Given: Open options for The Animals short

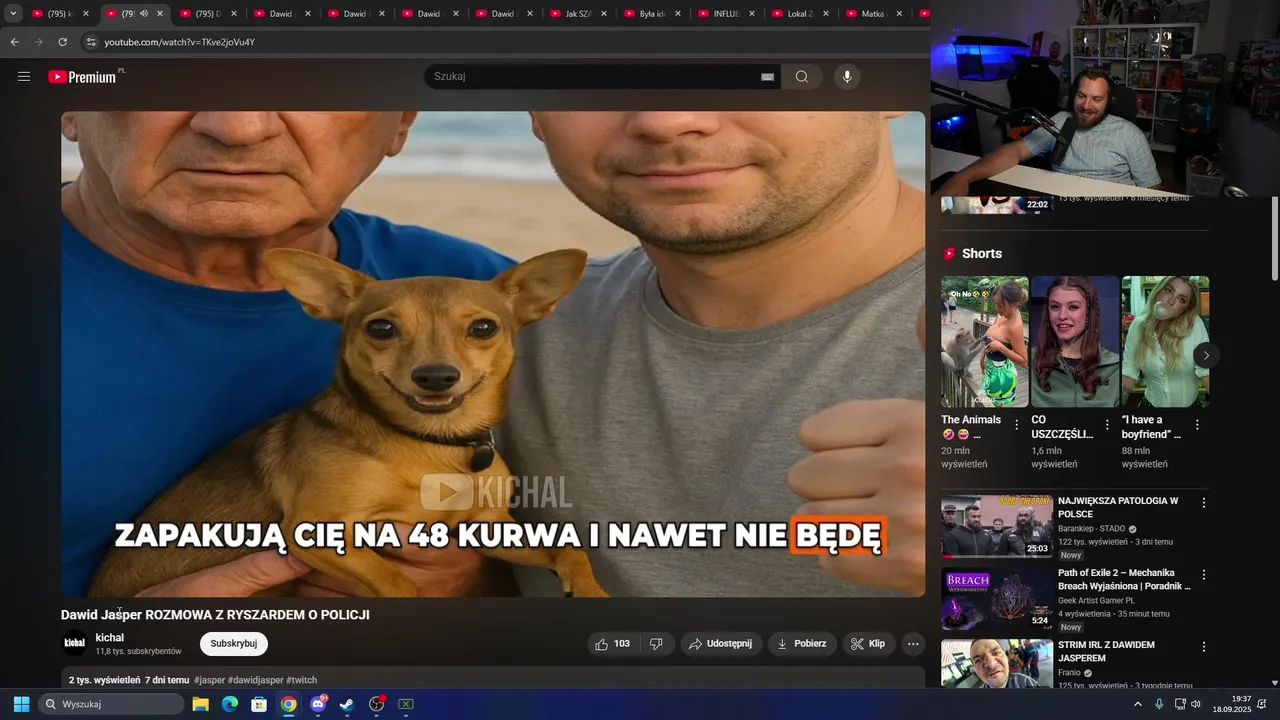Looking at the screenshot, I should (1017, 425).
